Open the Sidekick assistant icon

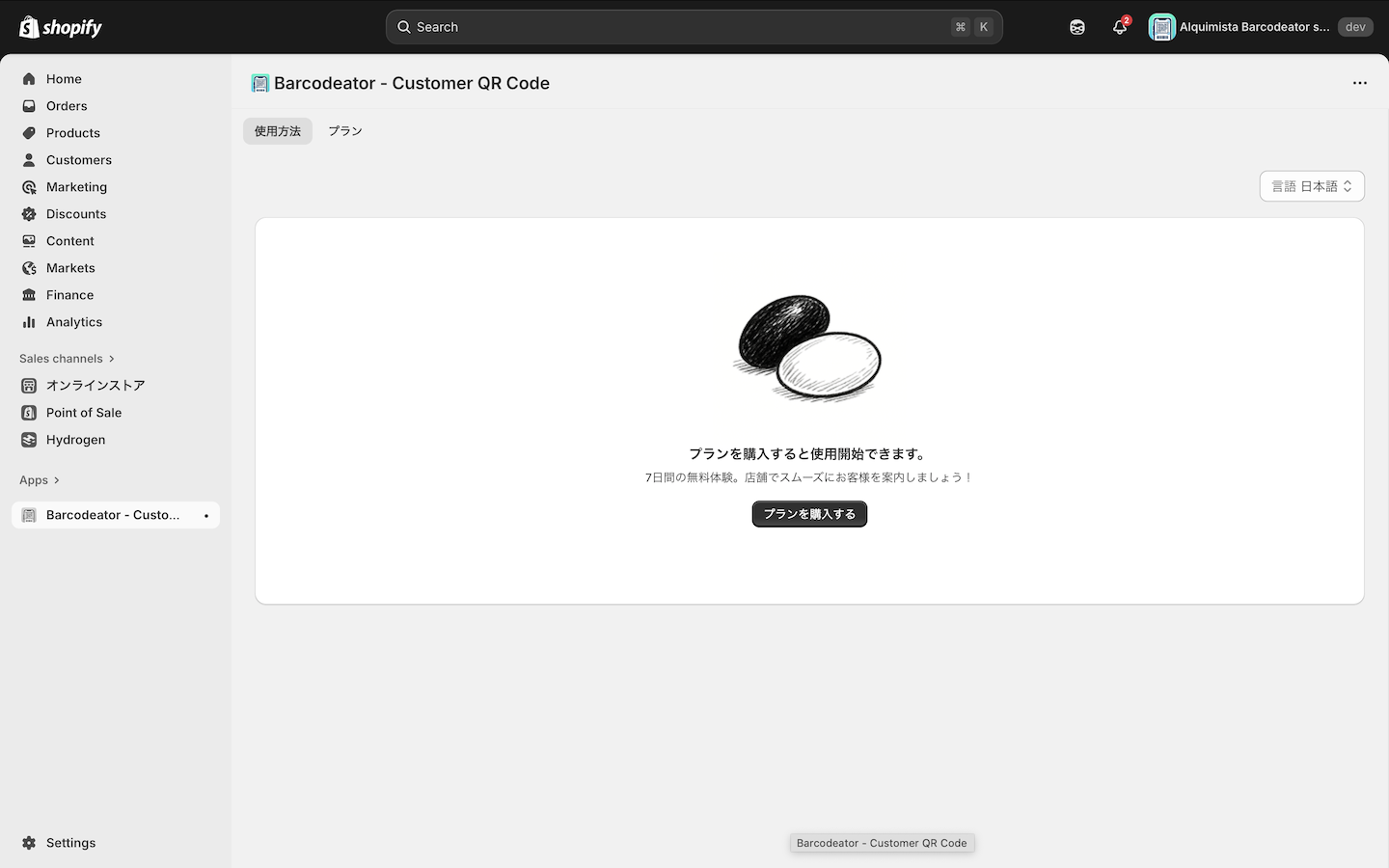pos(1077,27)
